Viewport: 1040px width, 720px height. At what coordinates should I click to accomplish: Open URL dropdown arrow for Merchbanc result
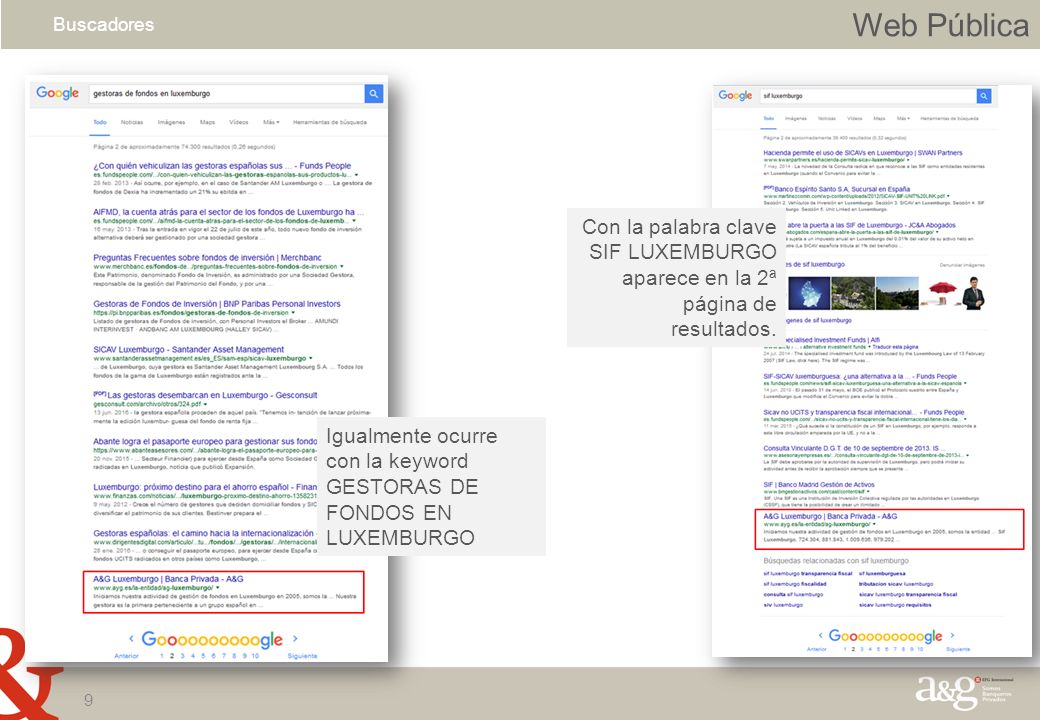pyautogui.click(x=342, y=267)
